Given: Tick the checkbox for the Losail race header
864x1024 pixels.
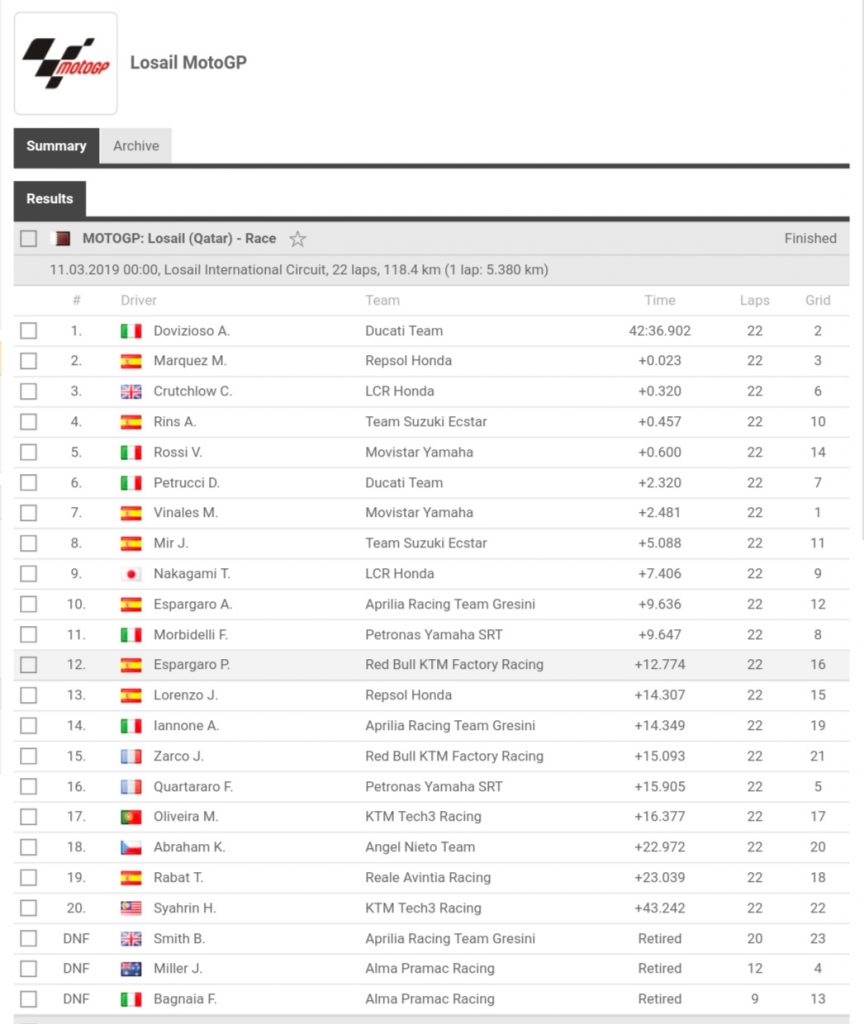Looking at the screenshot, I should [28, 239].
